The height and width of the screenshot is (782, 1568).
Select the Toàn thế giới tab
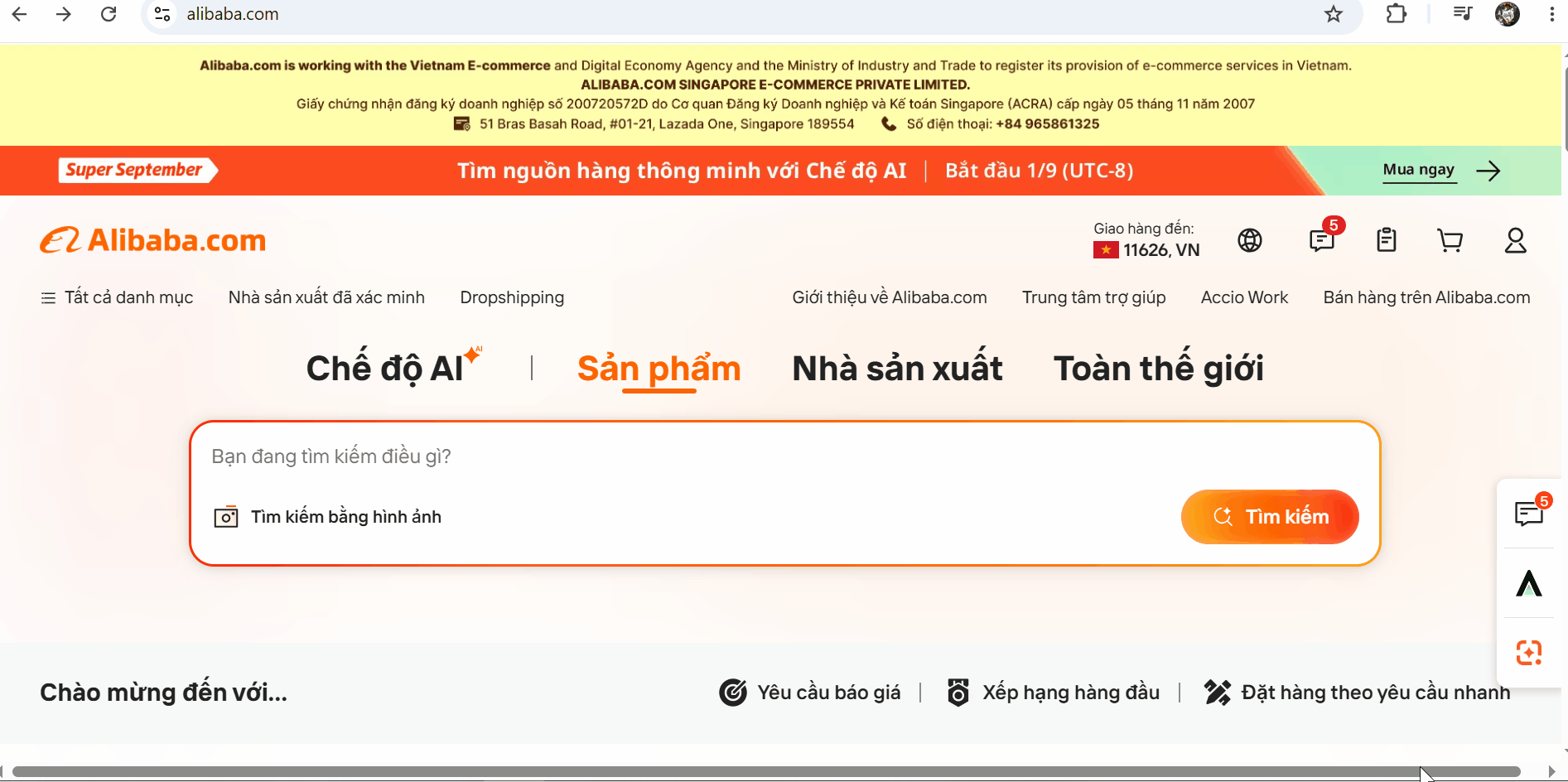[1159, 369]
